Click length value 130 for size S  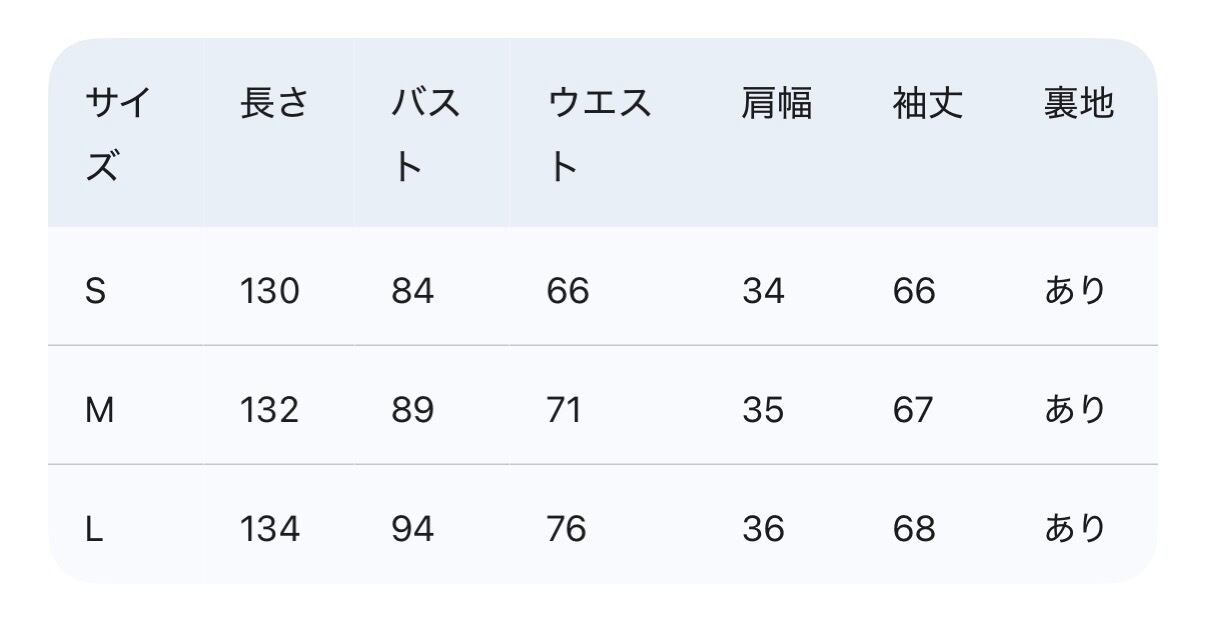[270, 291]
